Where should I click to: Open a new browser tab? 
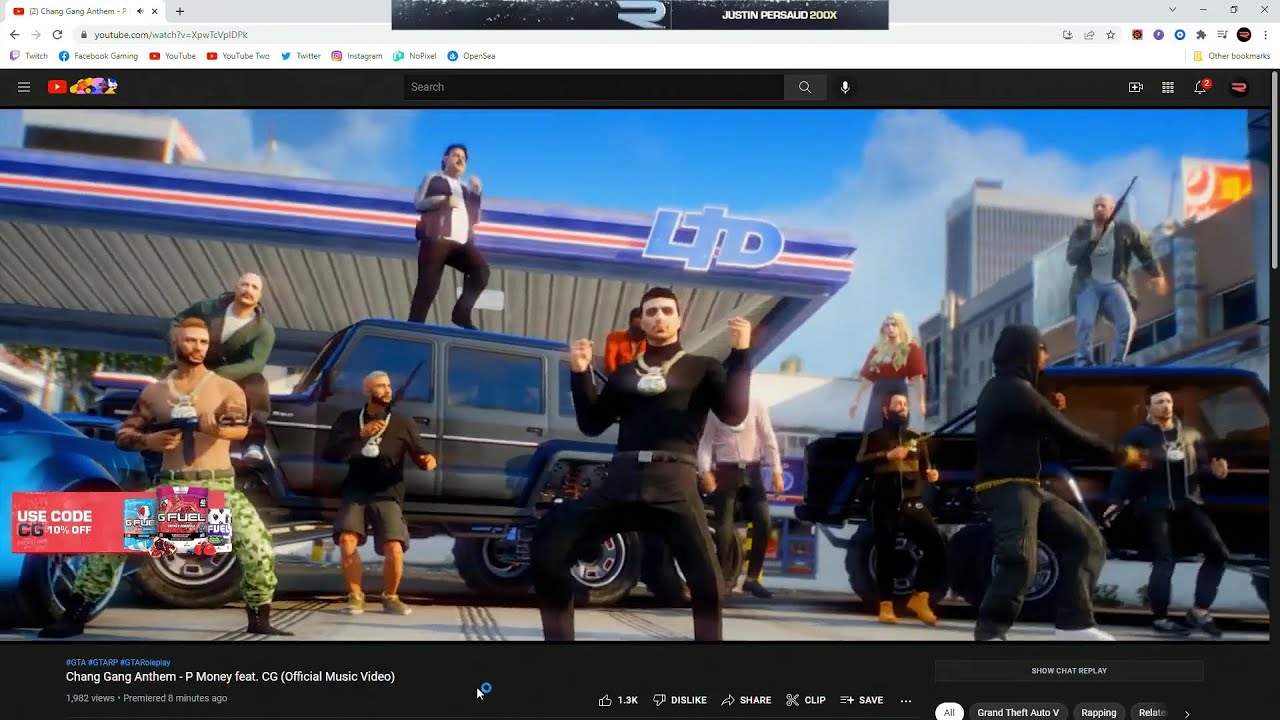[x=180, y=11]
